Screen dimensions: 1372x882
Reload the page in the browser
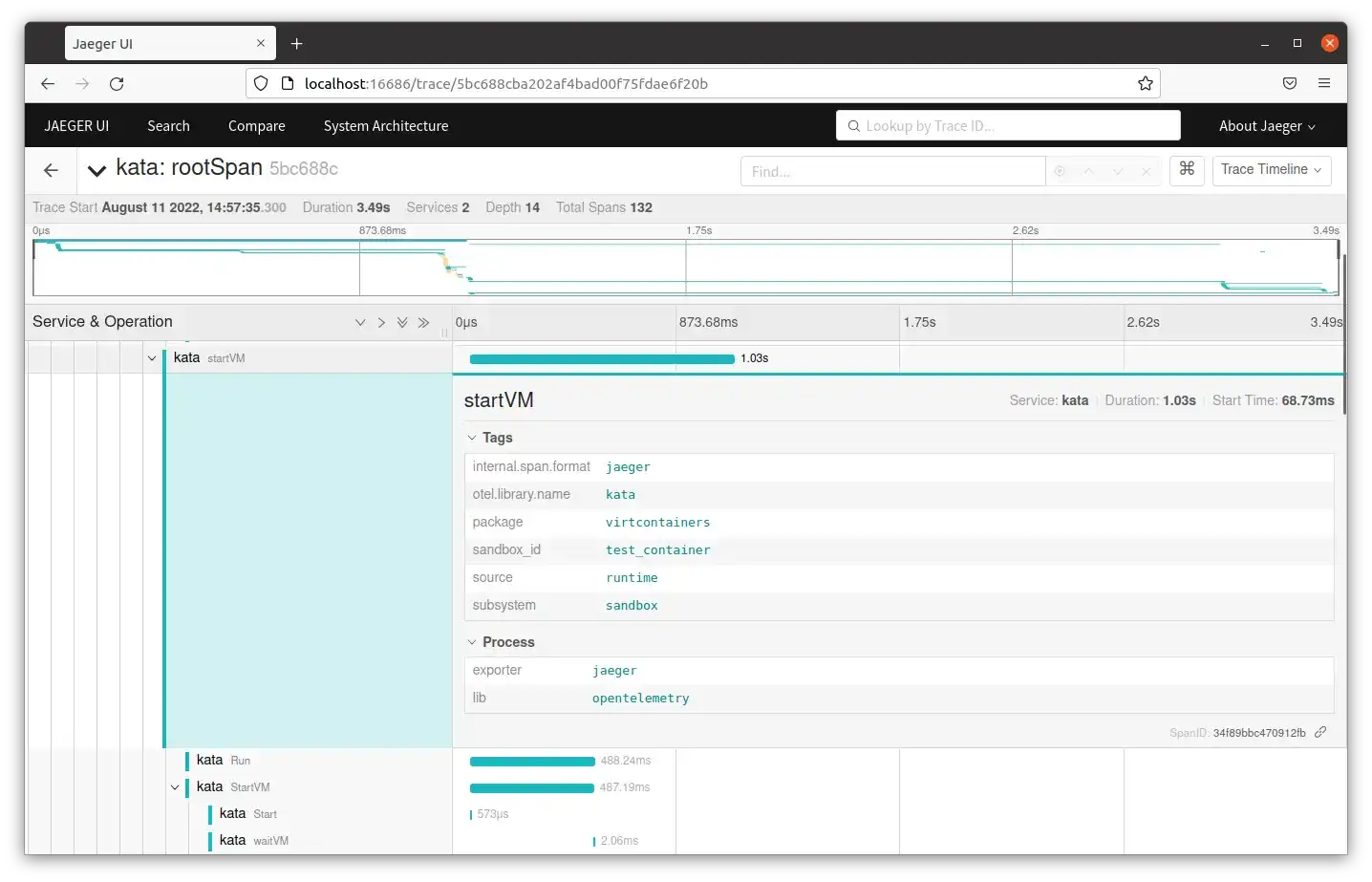click(117, 84)
